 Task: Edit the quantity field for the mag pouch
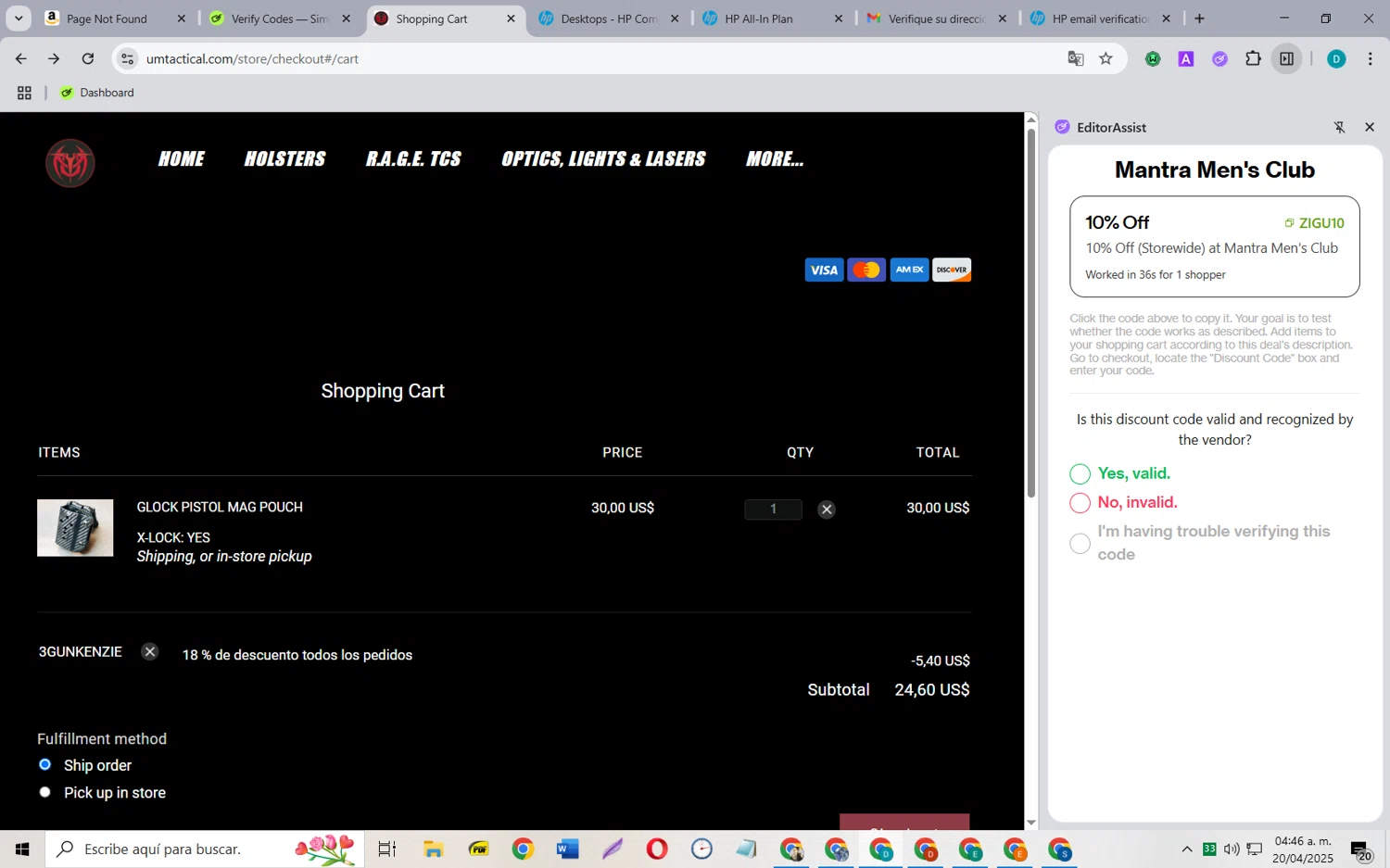point(773,509)
